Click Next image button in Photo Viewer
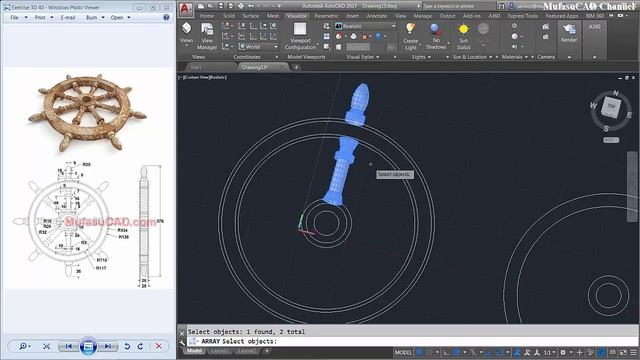This screenshot has width=640, height=360. (x=108, y=346)
